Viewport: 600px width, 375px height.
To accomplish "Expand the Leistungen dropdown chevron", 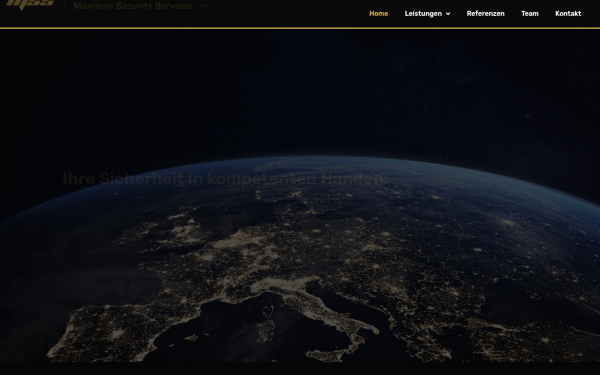I will coord(448,14).
